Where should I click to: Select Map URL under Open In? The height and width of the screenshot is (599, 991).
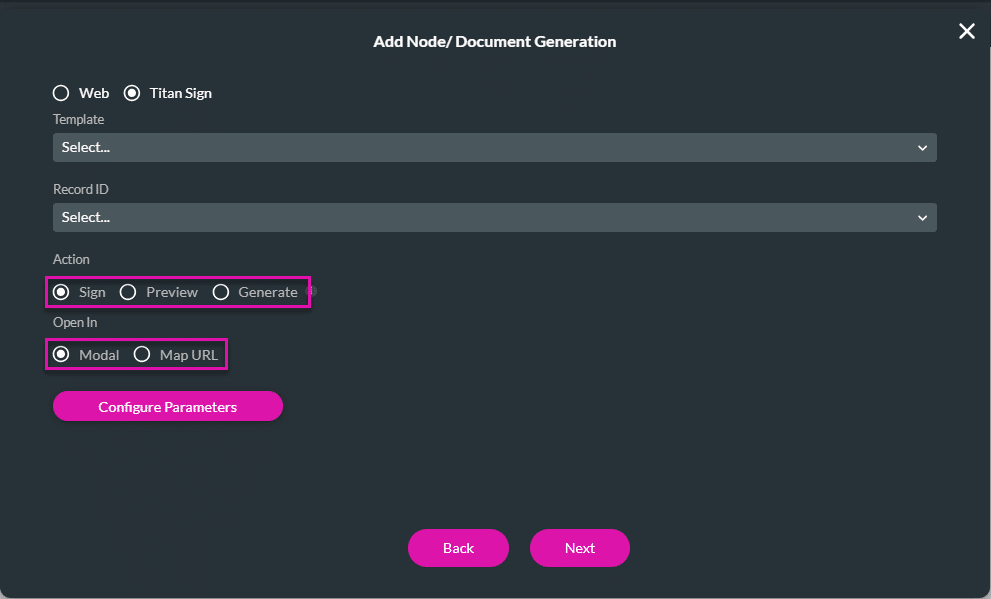coord(141,354)
